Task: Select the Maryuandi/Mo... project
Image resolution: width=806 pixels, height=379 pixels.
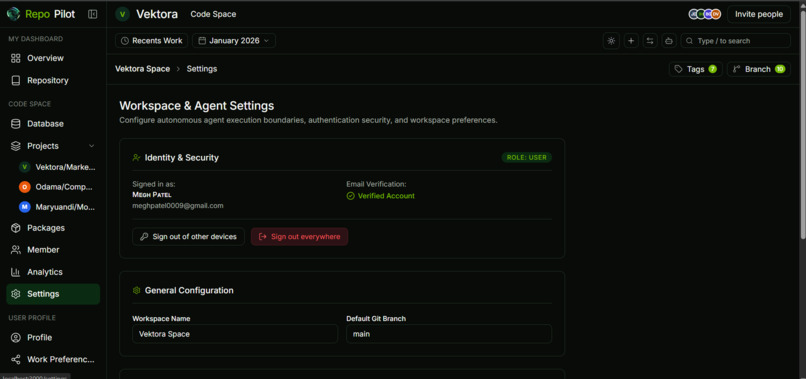Action: click(58, 207)
